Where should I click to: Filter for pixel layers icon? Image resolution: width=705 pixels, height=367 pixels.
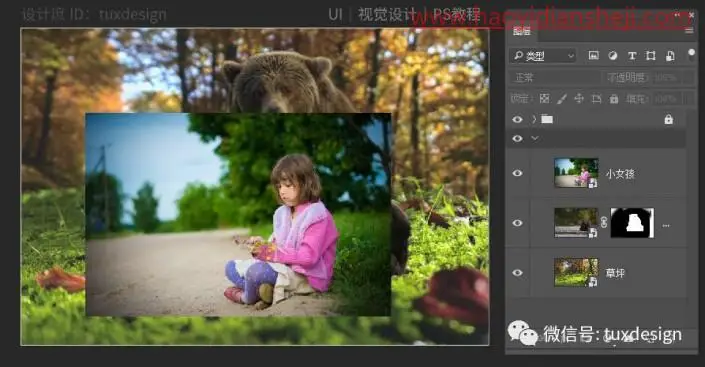593,56
